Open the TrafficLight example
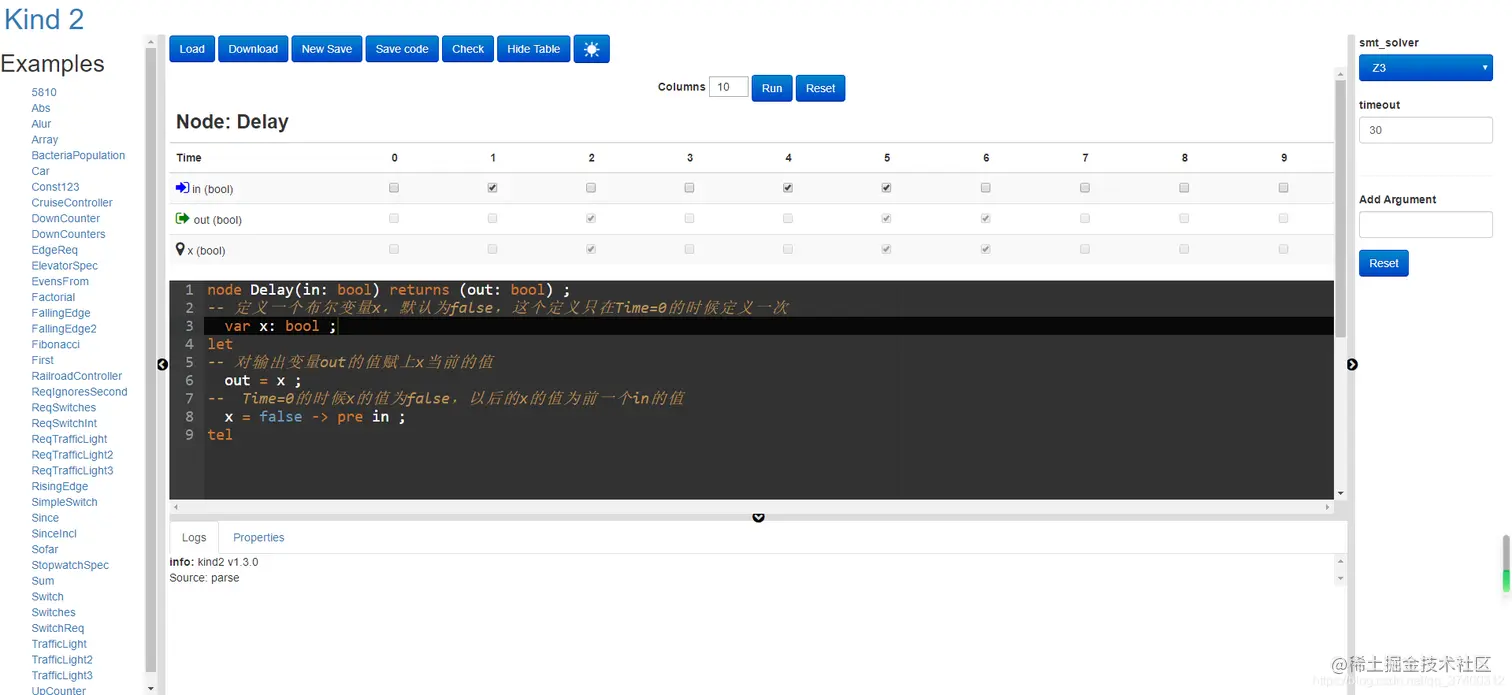The image size is (1512, 695). point(59,644)
